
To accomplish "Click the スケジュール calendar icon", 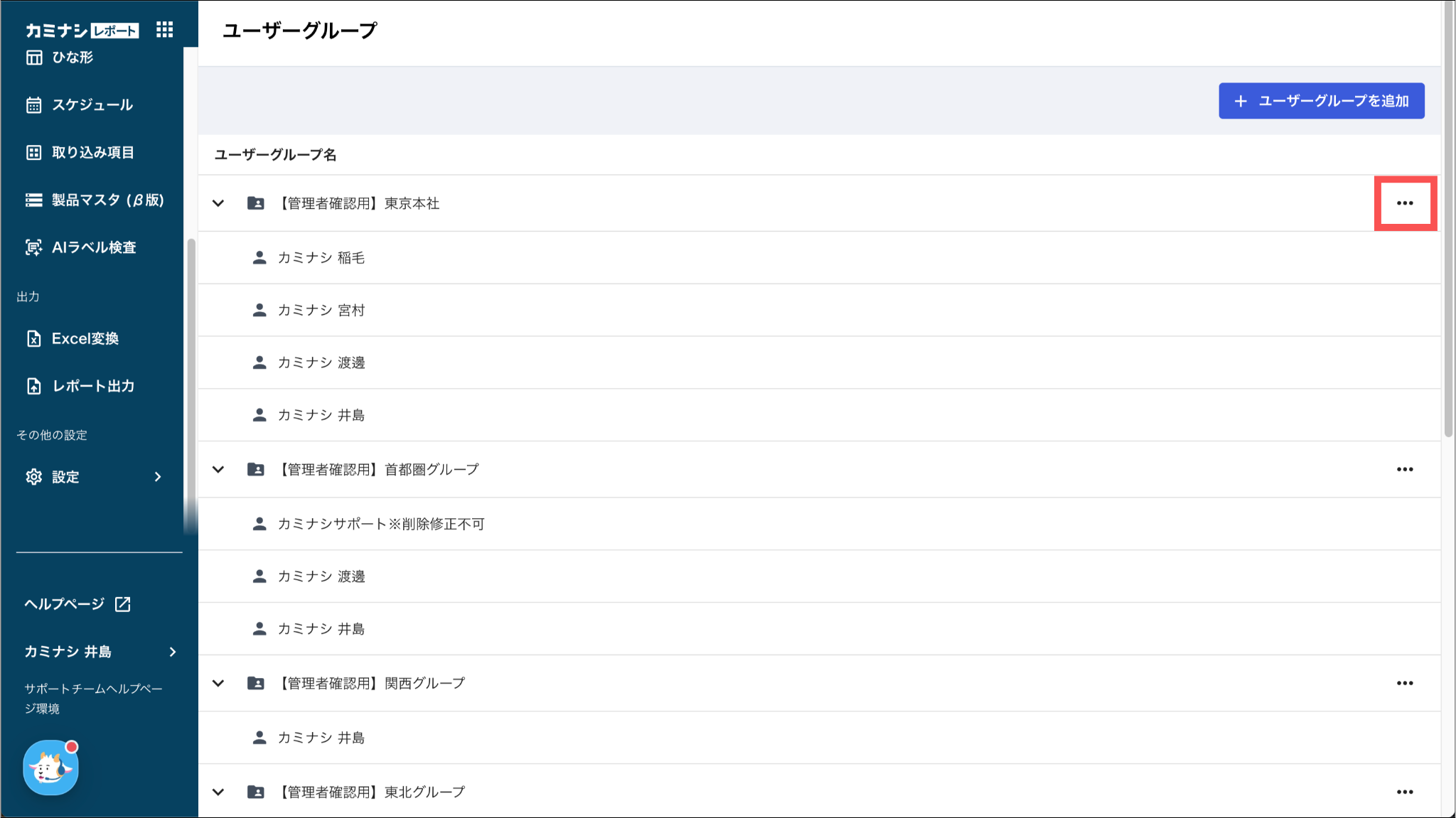I will [x=34, y=105].
